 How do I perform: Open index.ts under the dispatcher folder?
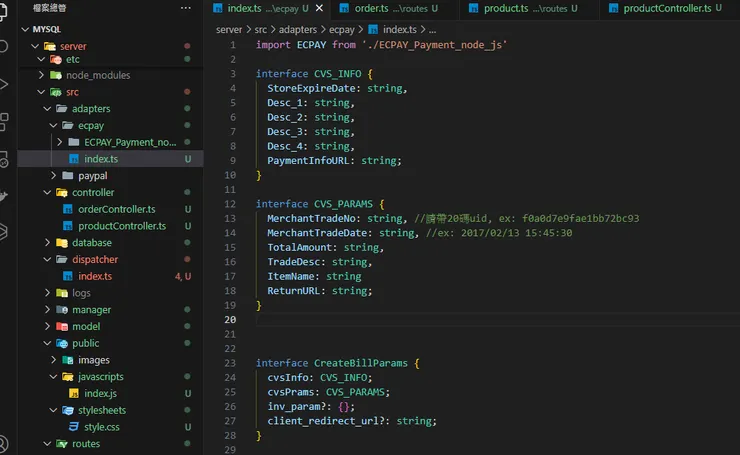click(x=95, y=276)
